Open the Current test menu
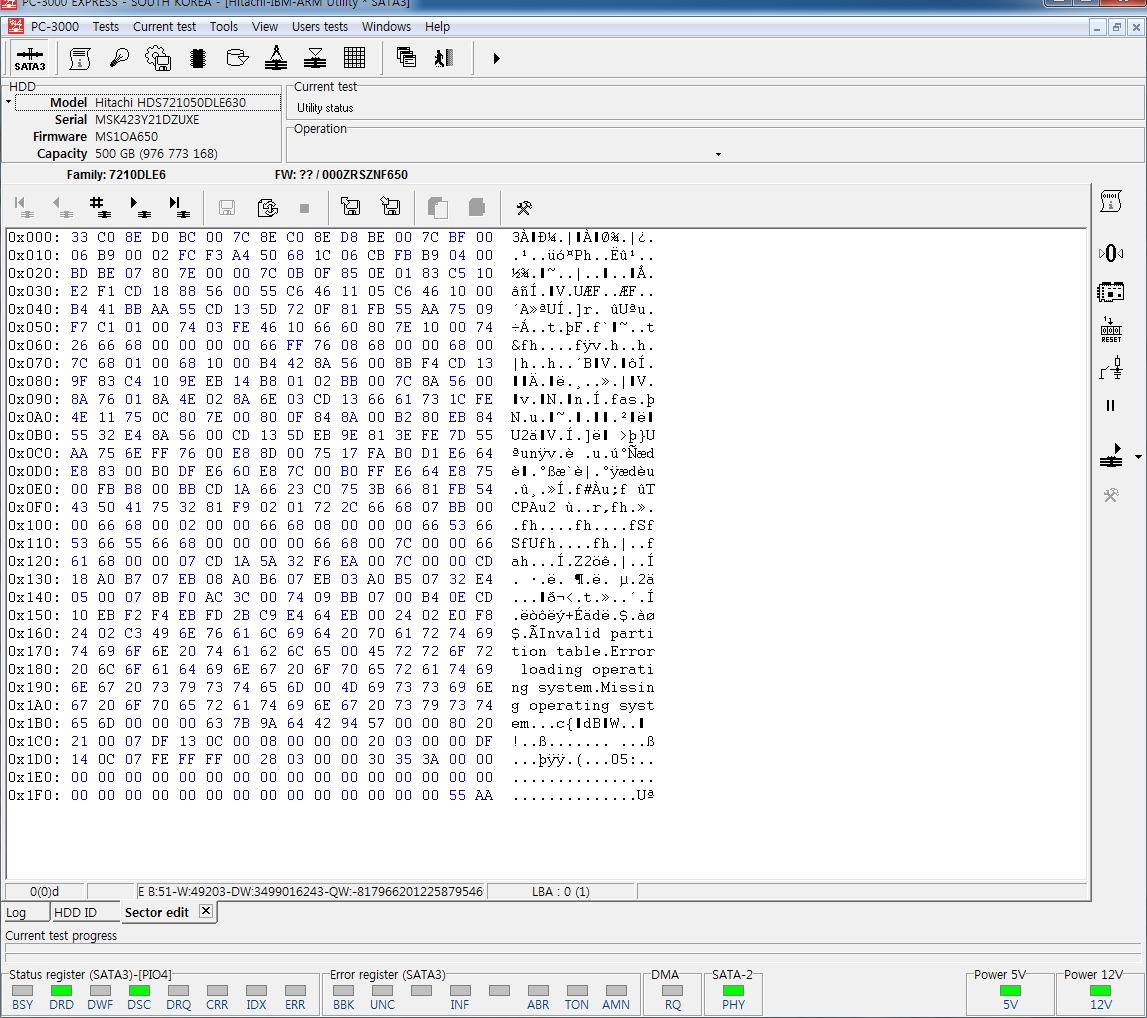This screenshot has height=1018, width=1147. [x=165, y=27]
